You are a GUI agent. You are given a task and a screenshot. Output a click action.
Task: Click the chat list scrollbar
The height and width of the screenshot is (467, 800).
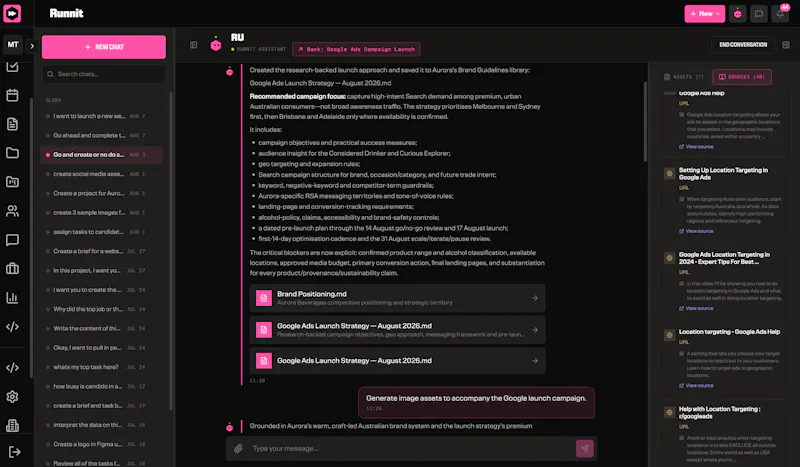click(x=170, y=251)
